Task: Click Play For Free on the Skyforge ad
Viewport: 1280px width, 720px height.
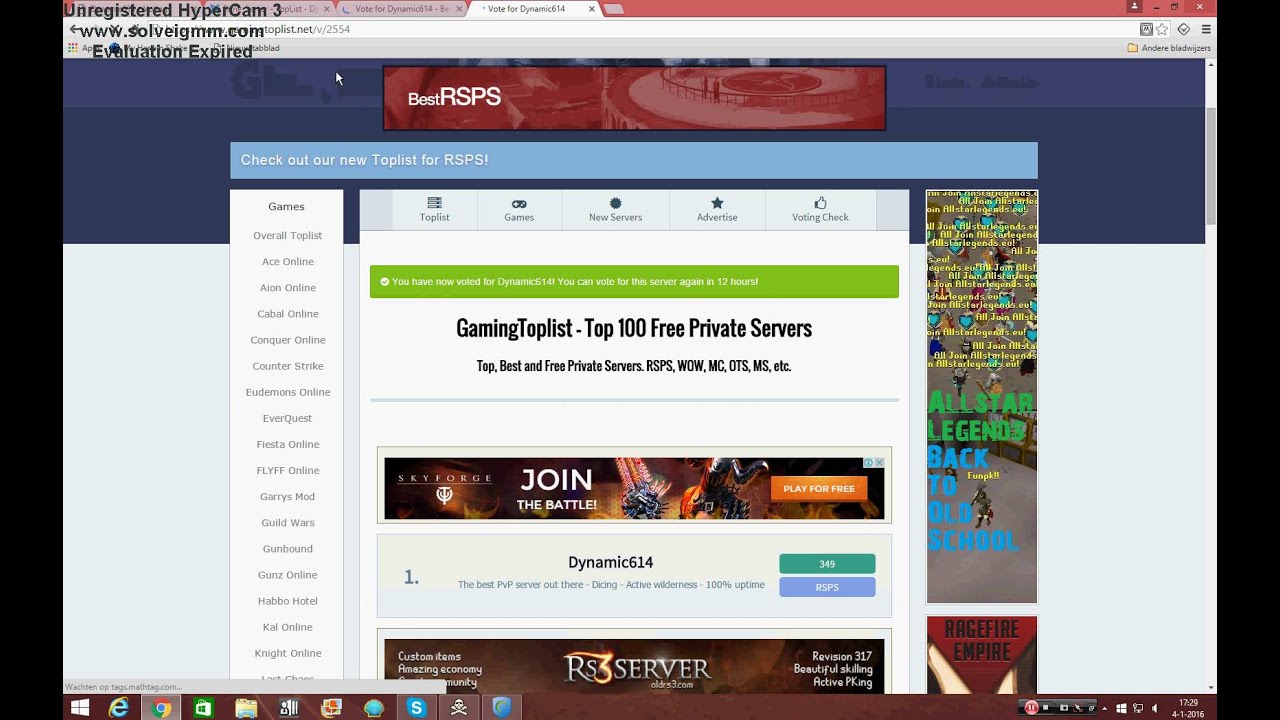Action: 819,489
